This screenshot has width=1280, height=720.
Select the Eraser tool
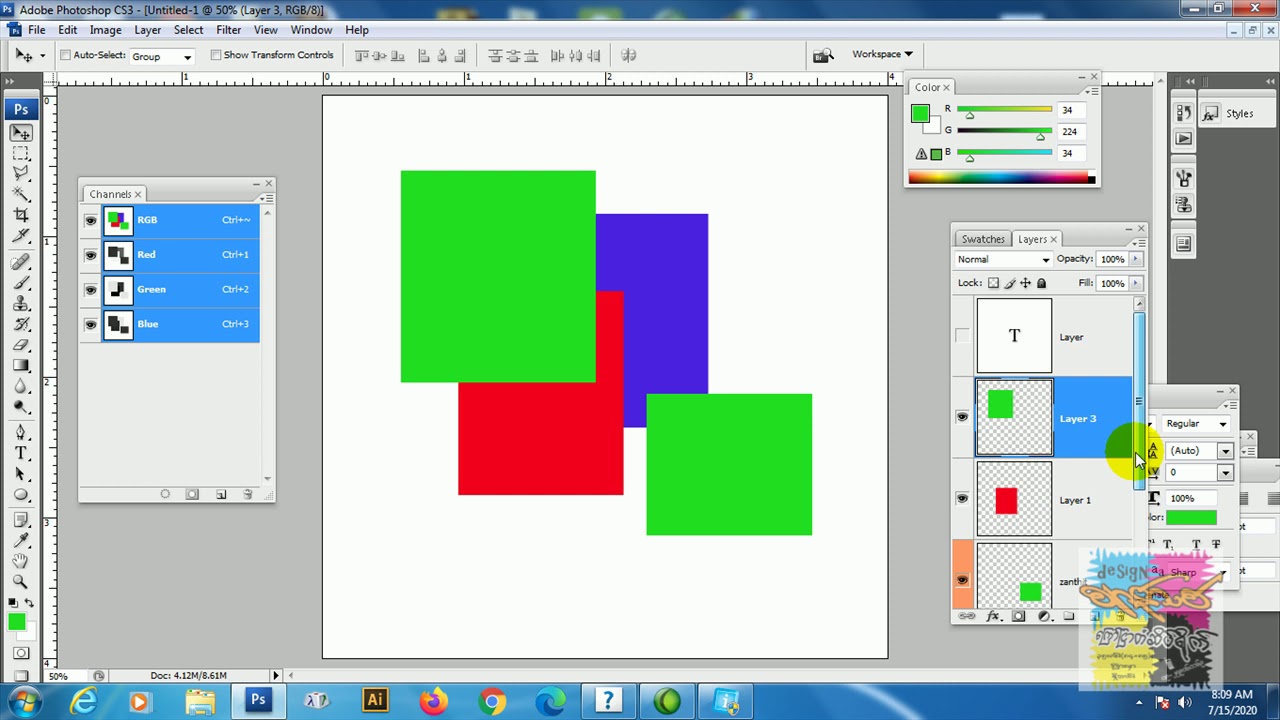21,345
